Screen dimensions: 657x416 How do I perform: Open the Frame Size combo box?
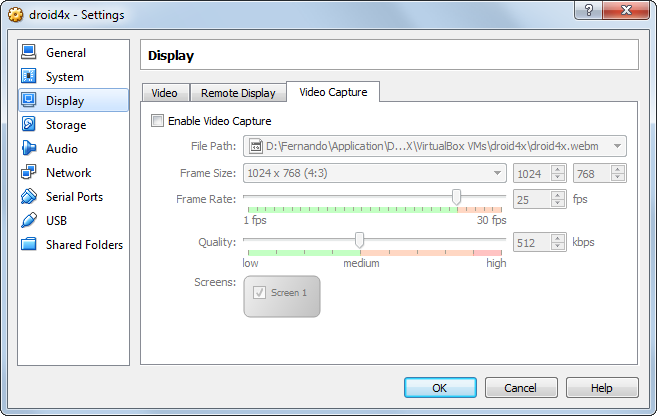click(375, 173)
